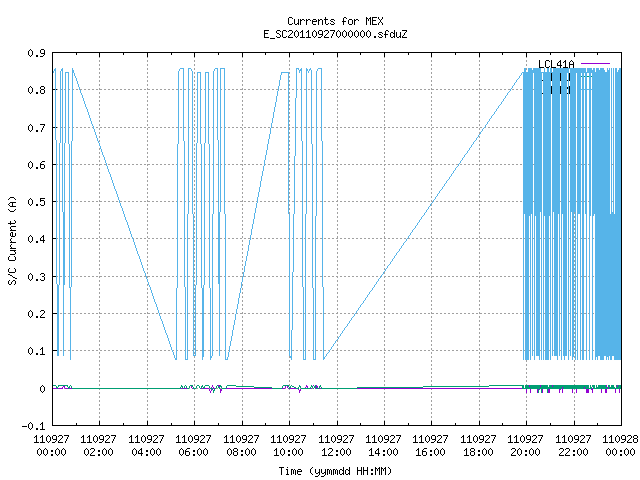Image resolution: width=640 pixels, height=480 pixels.
Task: Click the 0.6 y-axis tick label
Action: click(36, 165)
